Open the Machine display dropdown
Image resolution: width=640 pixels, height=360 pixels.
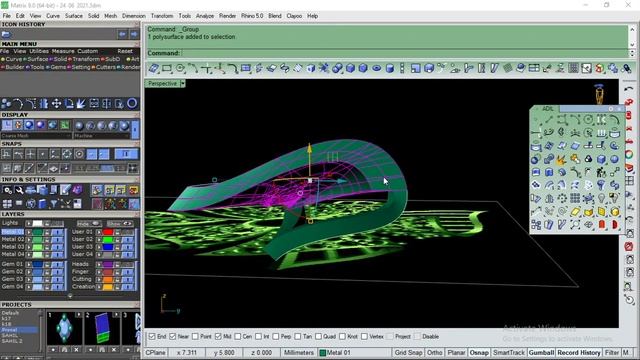click(102, 136)
